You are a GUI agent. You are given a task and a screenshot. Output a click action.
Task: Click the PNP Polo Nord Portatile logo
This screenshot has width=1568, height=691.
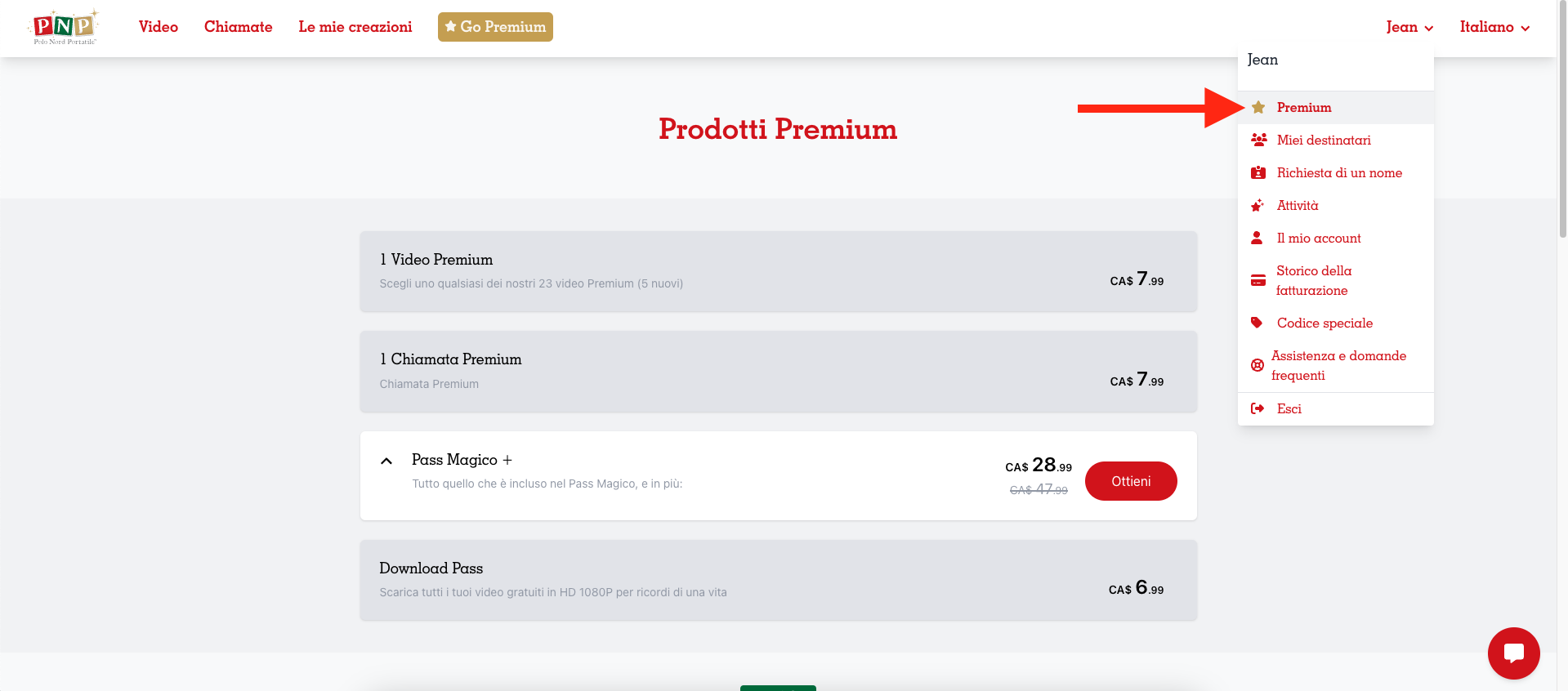pos(65,27)
